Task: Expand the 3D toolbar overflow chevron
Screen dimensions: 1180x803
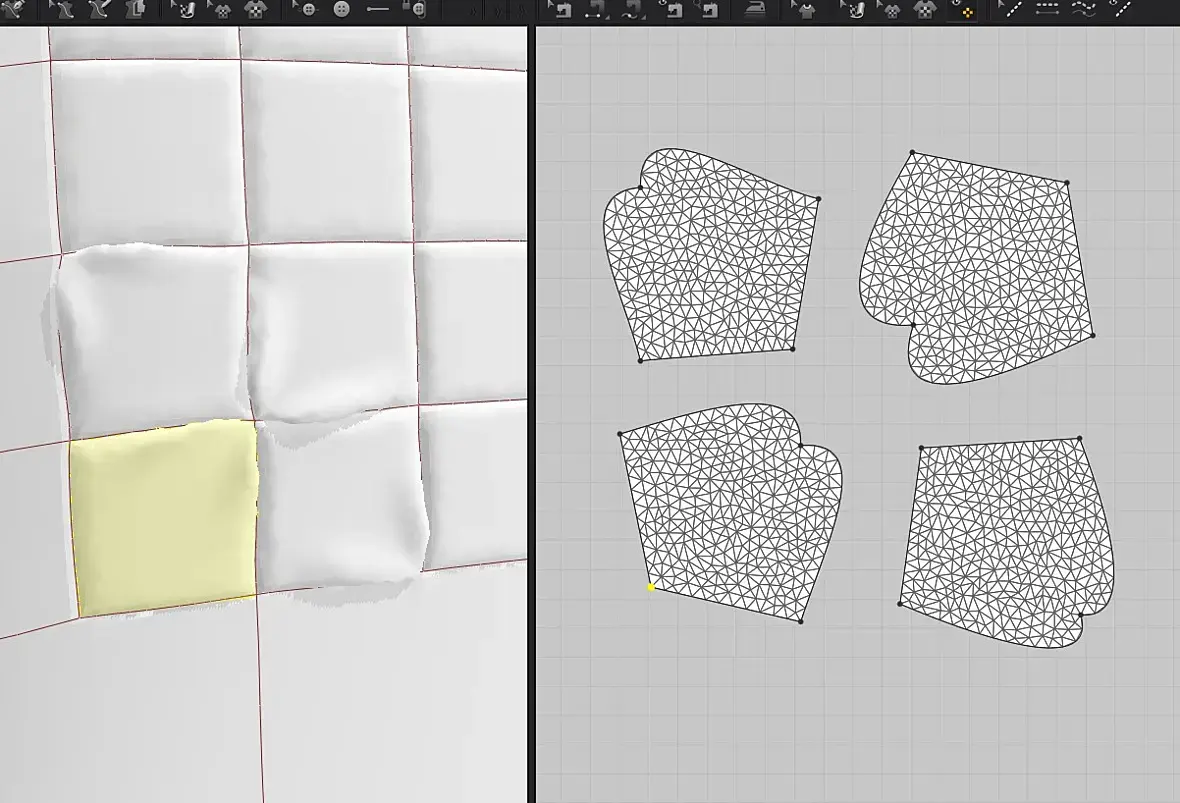Action: (473, 12)
